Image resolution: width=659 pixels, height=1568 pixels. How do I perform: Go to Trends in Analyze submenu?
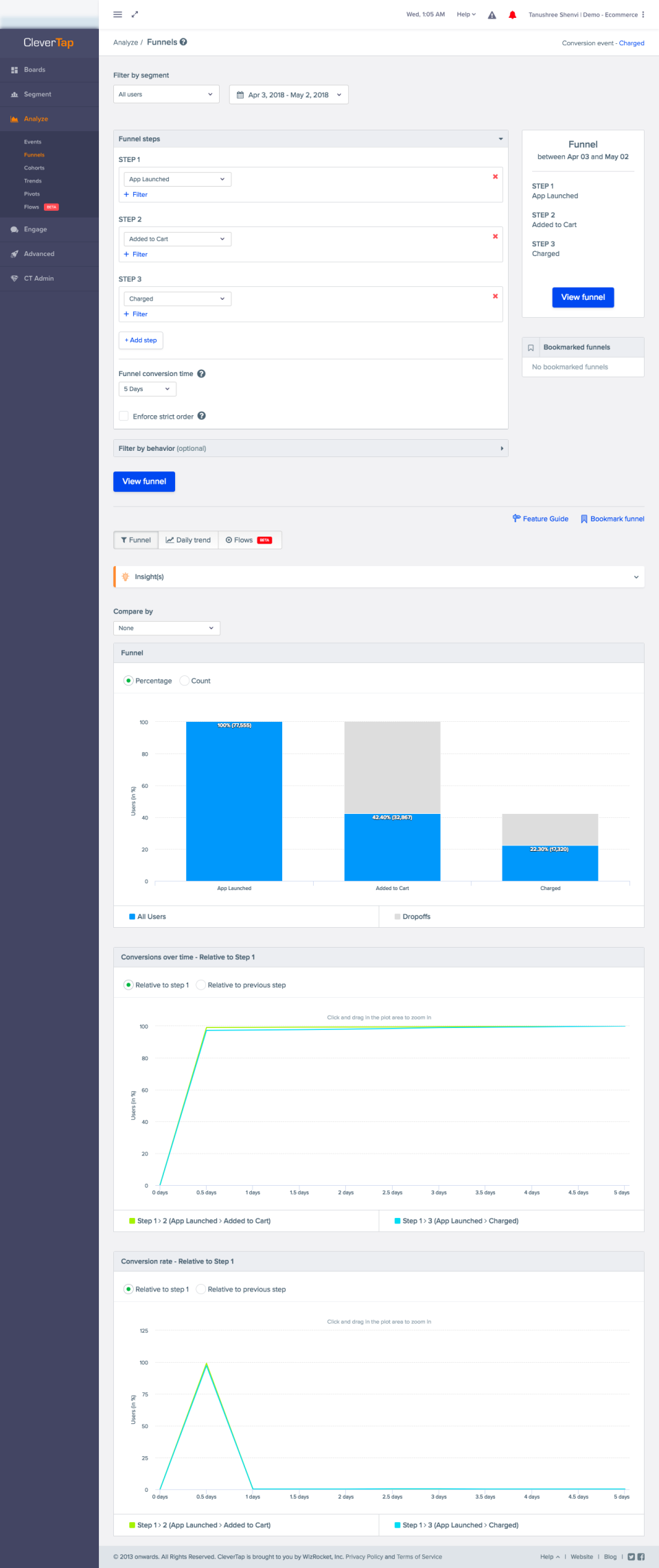[x=33, y=181]
